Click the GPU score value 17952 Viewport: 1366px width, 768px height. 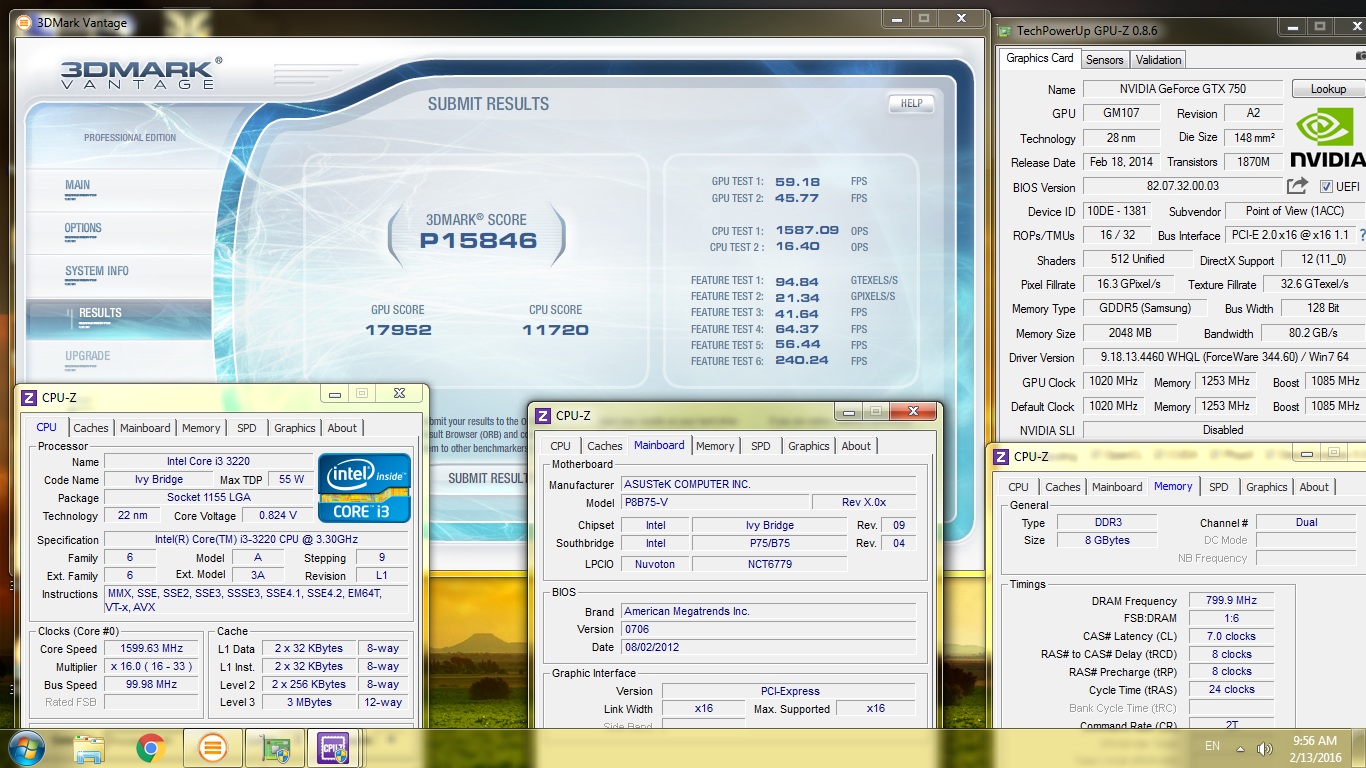398,330
